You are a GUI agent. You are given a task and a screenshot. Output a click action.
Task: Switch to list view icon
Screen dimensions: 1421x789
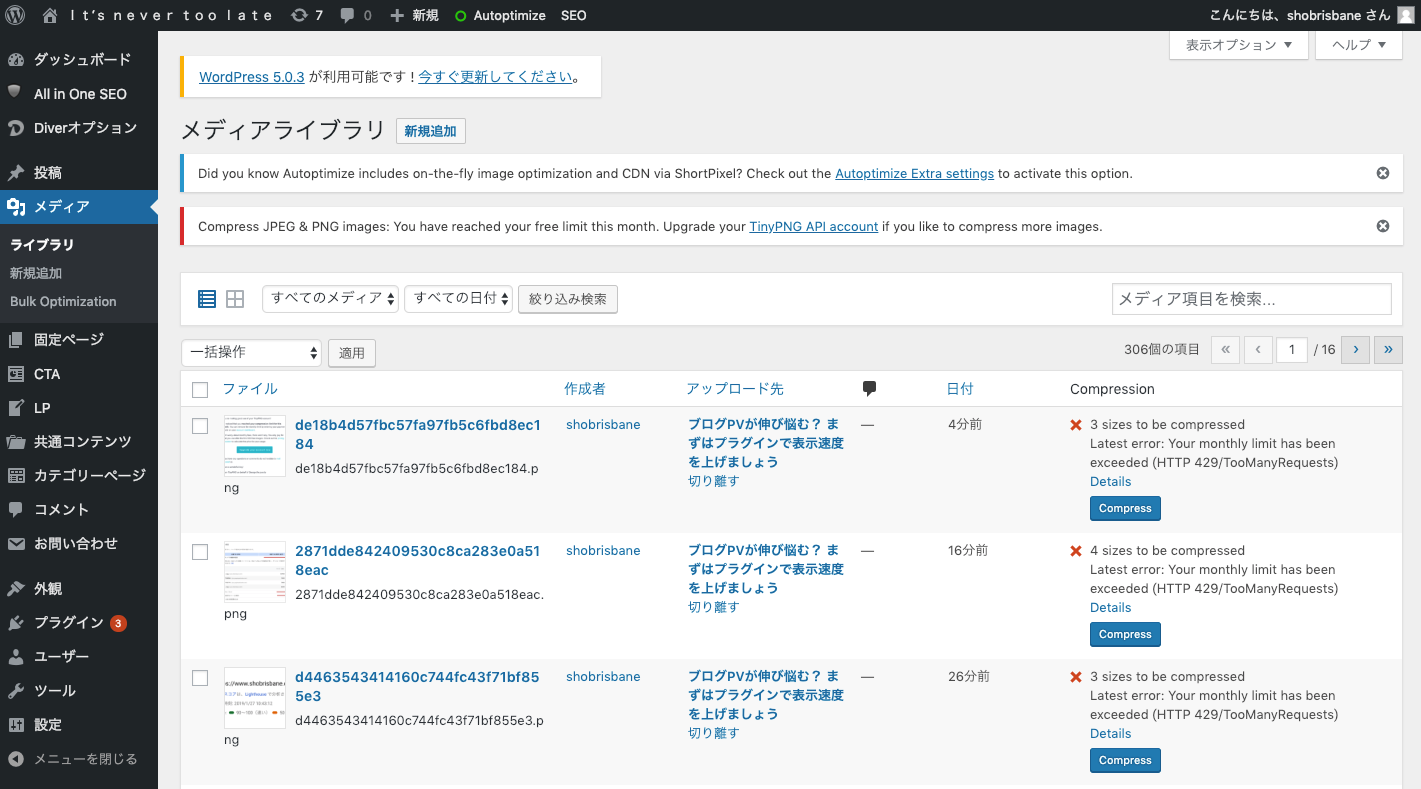coord(207,298)
